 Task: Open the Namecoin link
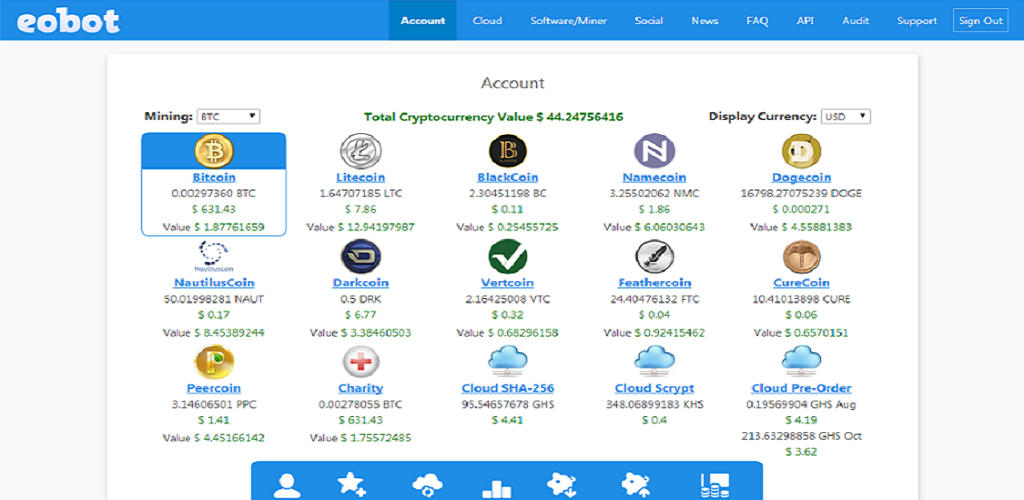pos(654,178)
